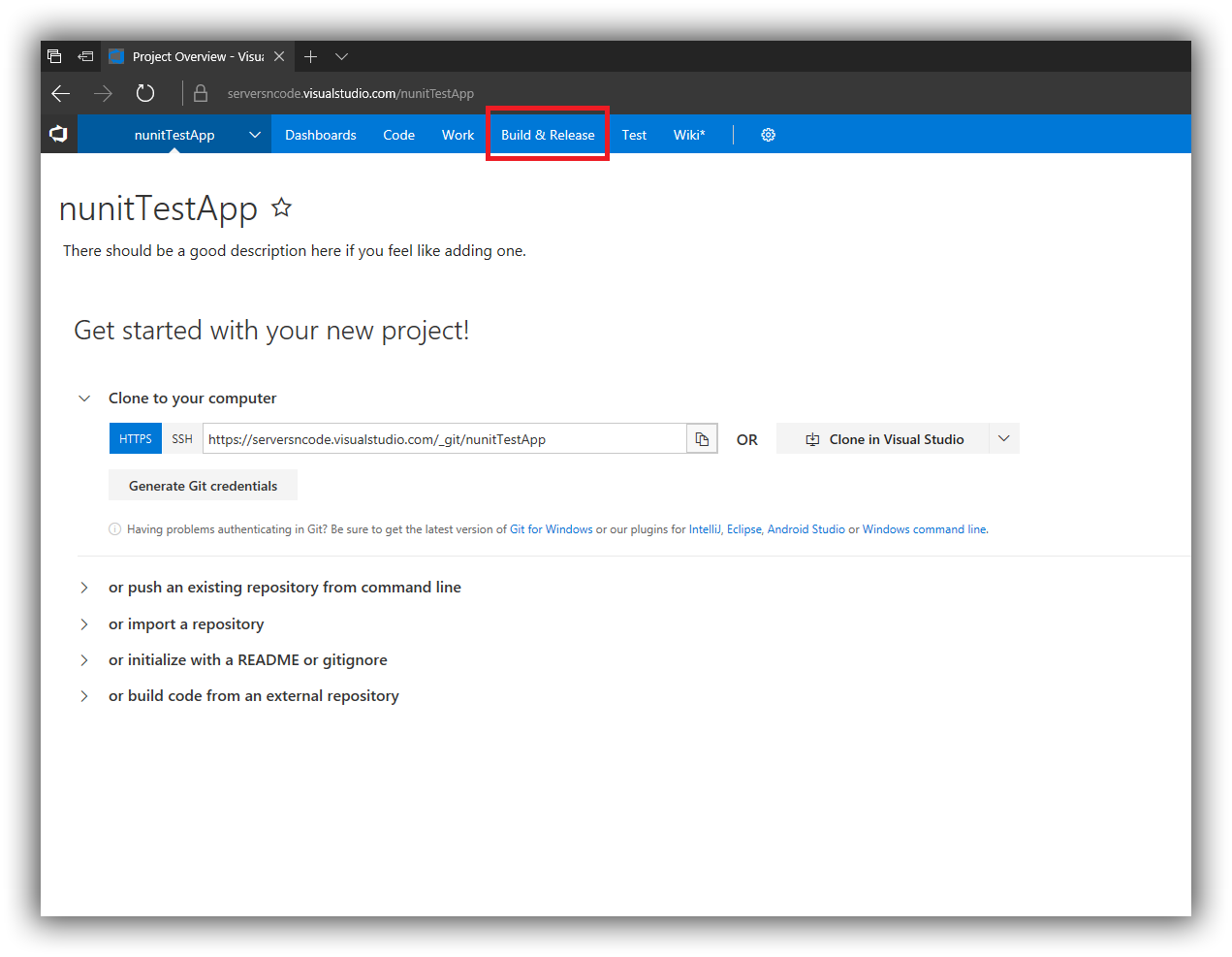Click the tabs you've set aside icon
The height and width of the screenshot is (957, 1232).
tap(54, 56)
